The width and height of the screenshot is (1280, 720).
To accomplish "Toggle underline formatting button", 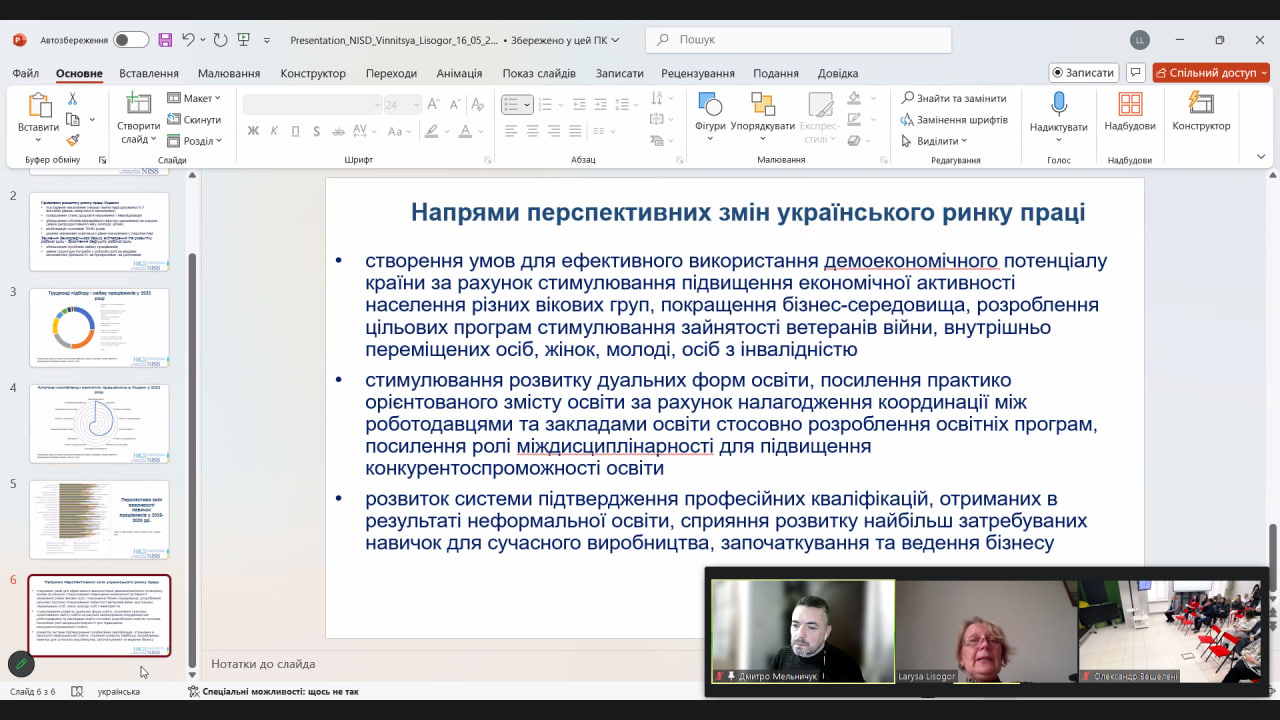I will 296,131.
